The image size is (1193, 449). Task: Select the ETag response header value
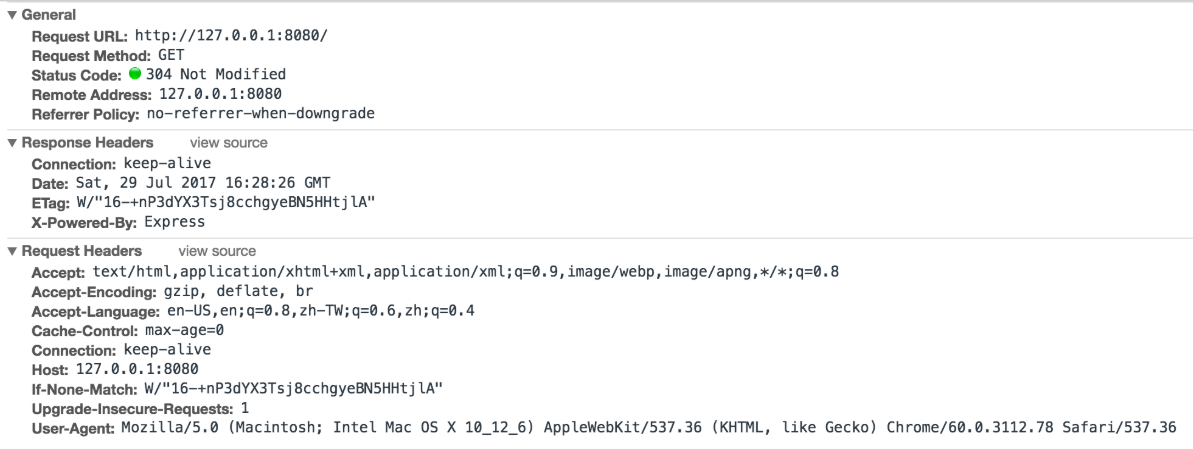coord(227,202)
